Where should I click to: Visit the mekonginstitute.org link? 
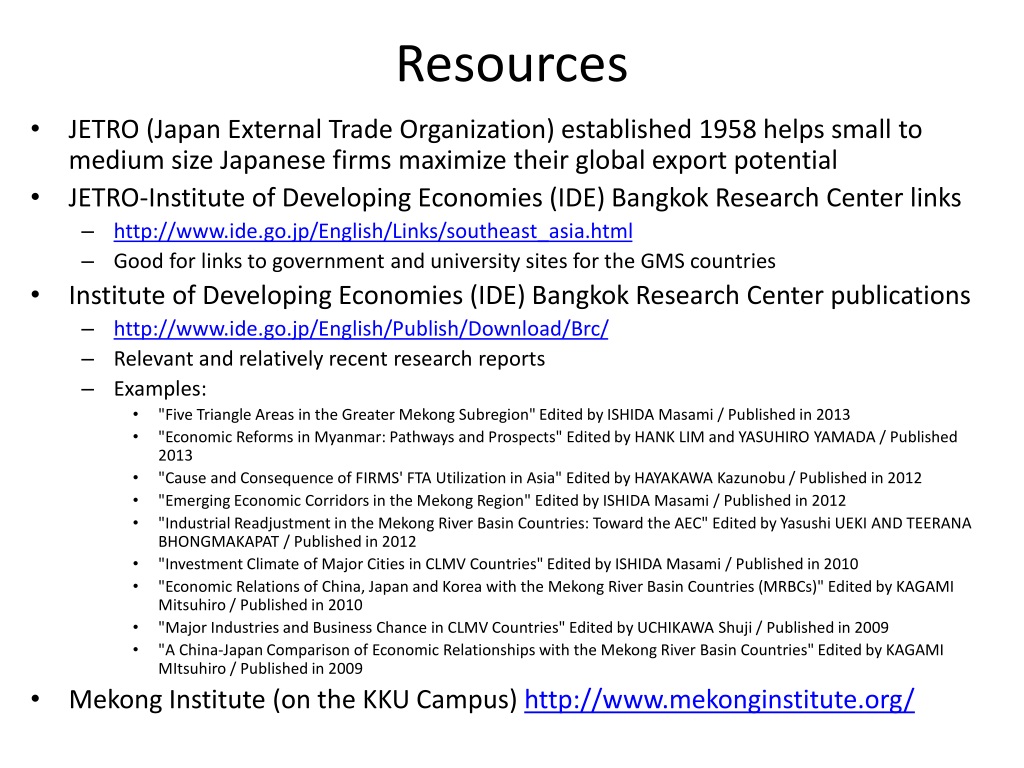point(719,699)
